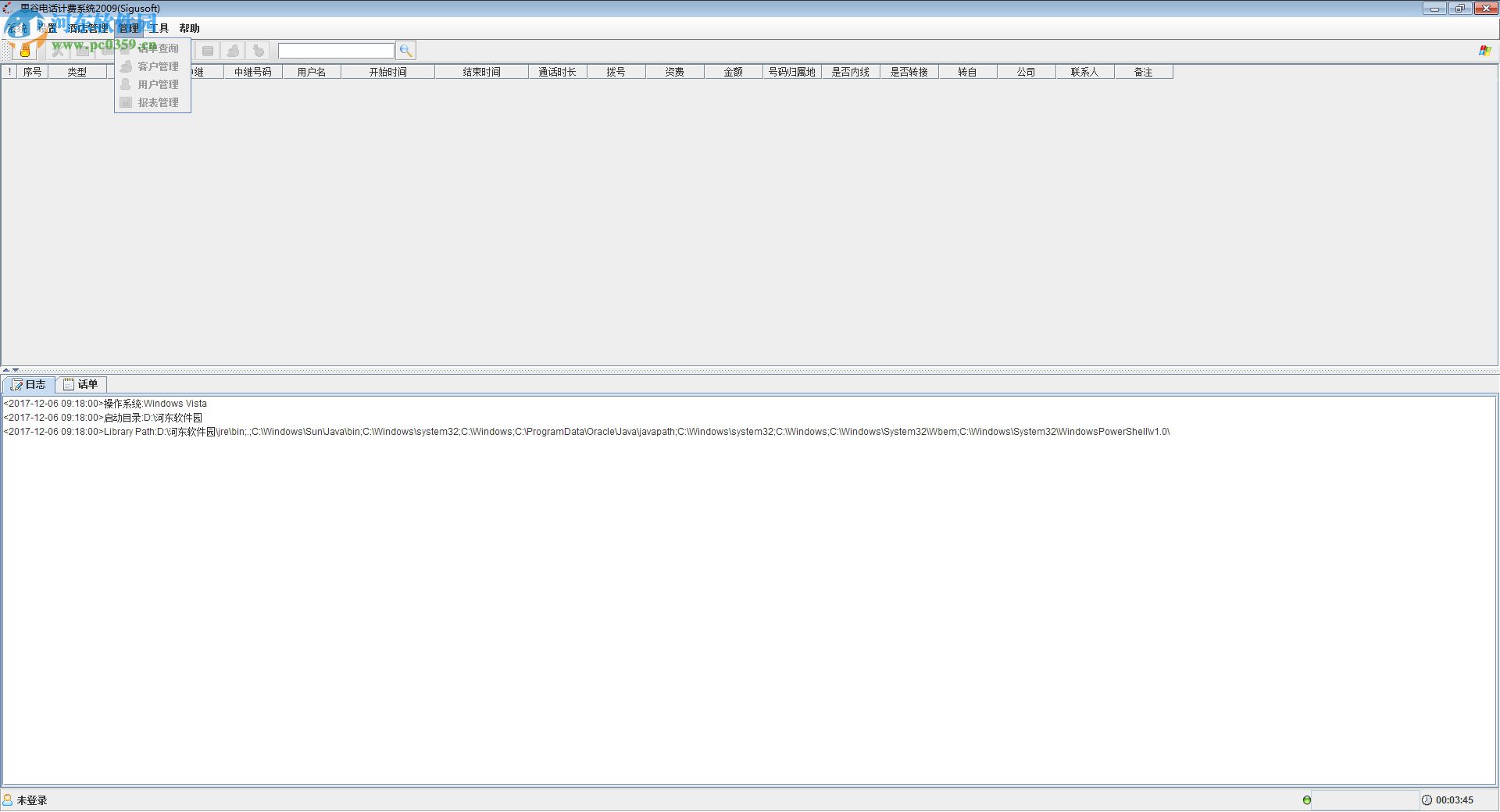The image size is (1500, 812).
Task: Click the greyed-out users toolbar icon
Action: click(x=233, y=51)
